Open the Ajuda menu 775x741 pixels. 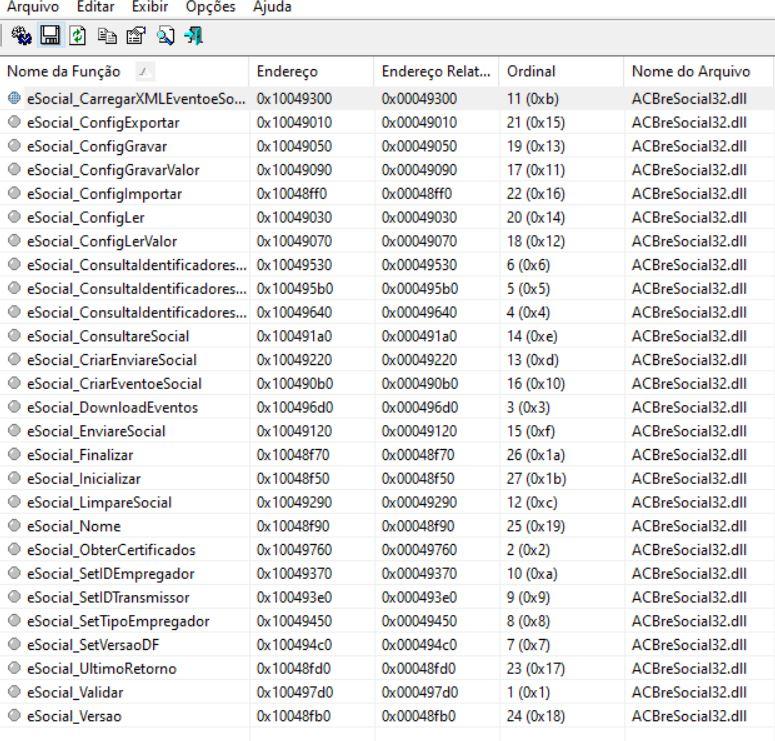pyautogui.click(x=272, y=7)
